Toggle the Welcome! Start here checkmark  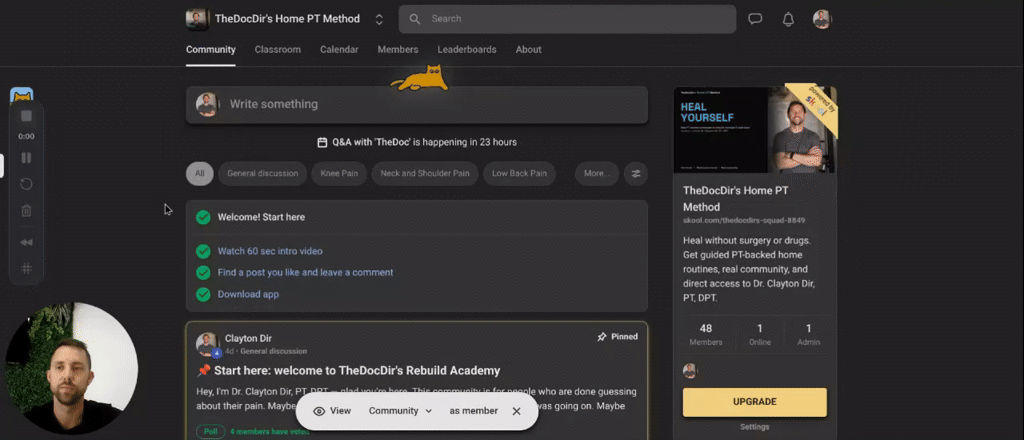[x=203, y=217]
